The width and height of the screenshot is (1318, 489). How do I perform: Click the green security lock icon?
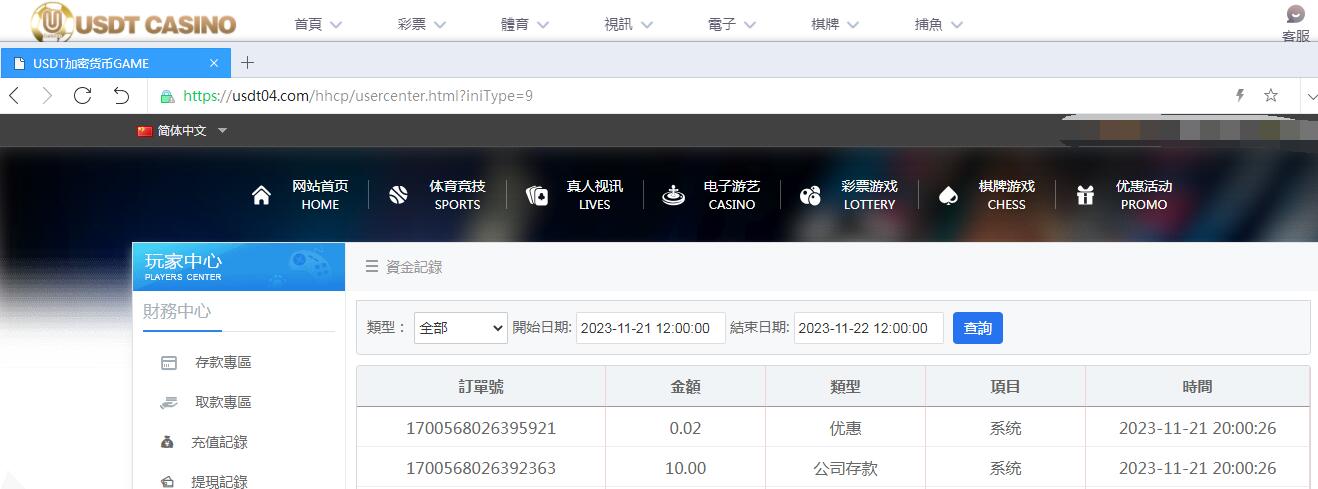(167, 97)
